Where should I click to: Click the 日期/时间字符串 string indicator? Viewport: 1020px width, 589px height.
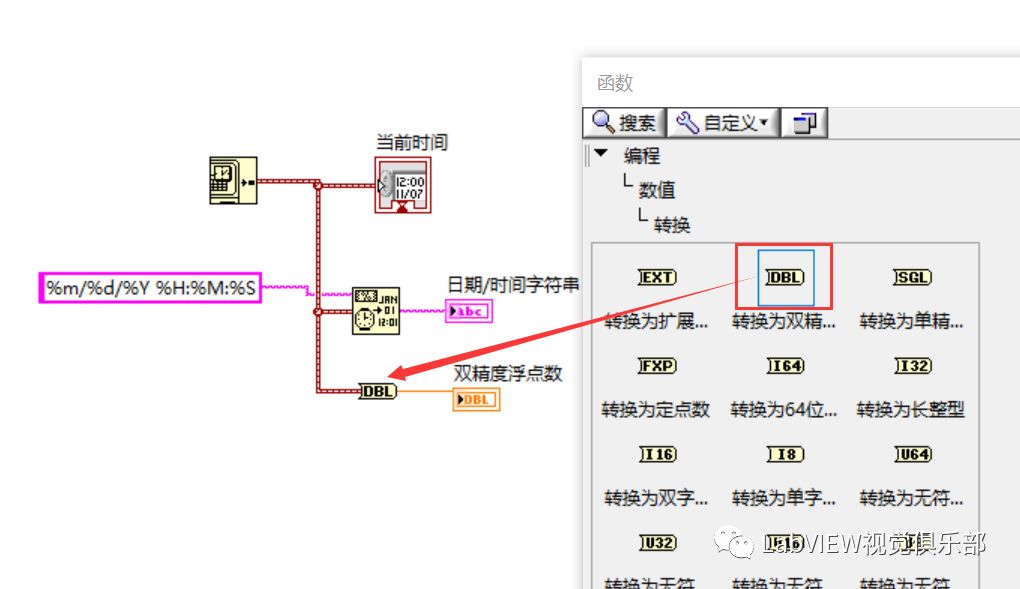click(470, 311)
